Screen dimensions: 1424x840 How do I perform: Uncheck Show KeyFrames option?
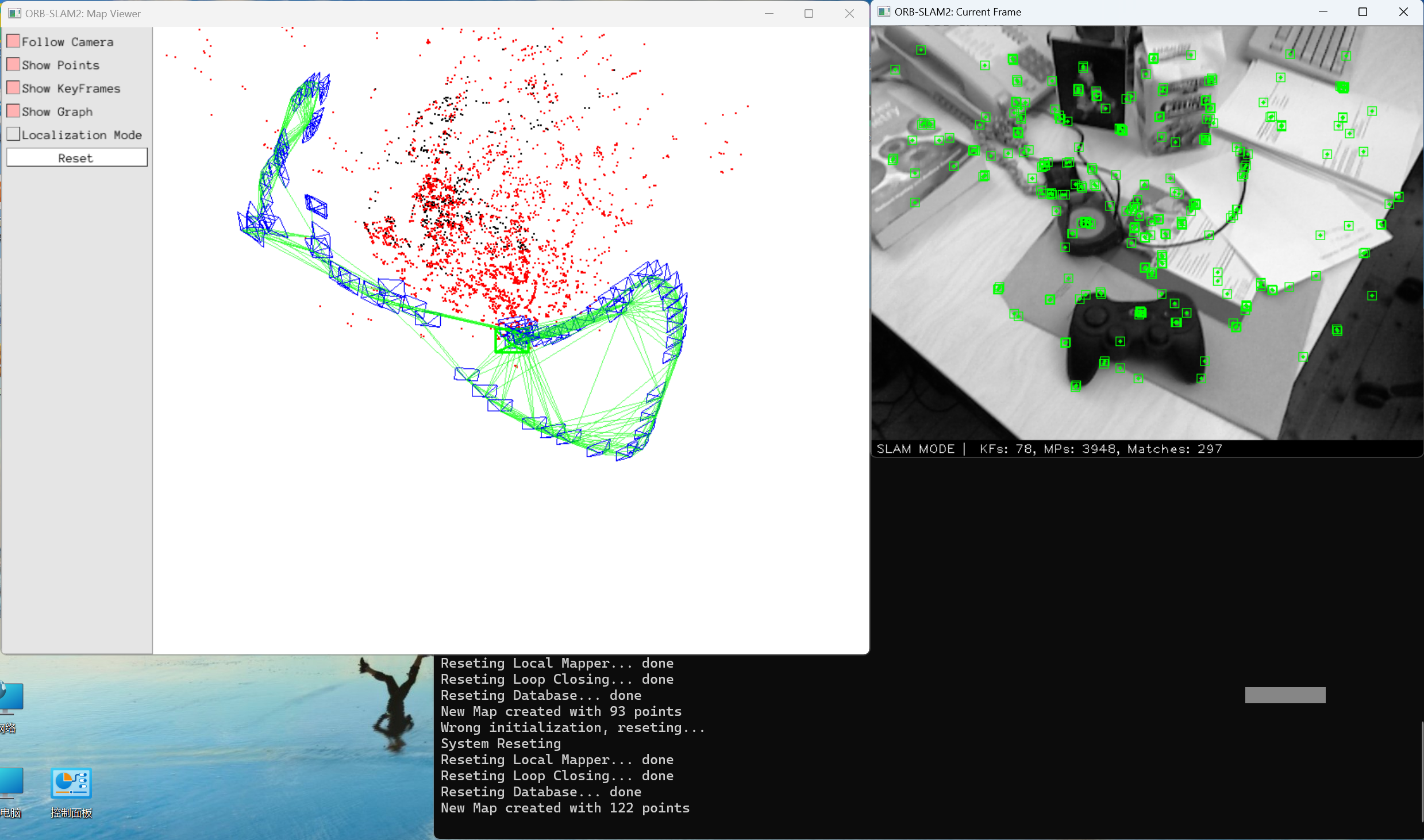13,88
